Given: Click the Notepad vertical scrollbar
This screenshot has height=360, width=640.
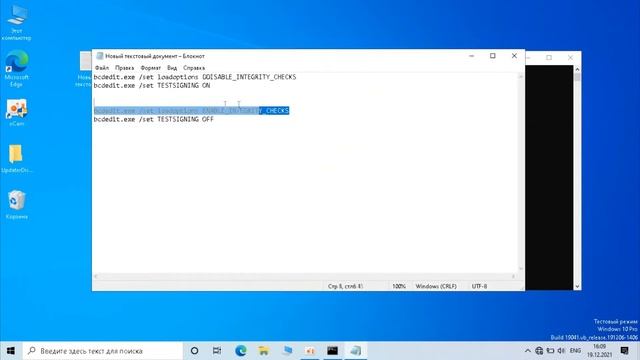Looking at the screenshot, I should [520, 172].
